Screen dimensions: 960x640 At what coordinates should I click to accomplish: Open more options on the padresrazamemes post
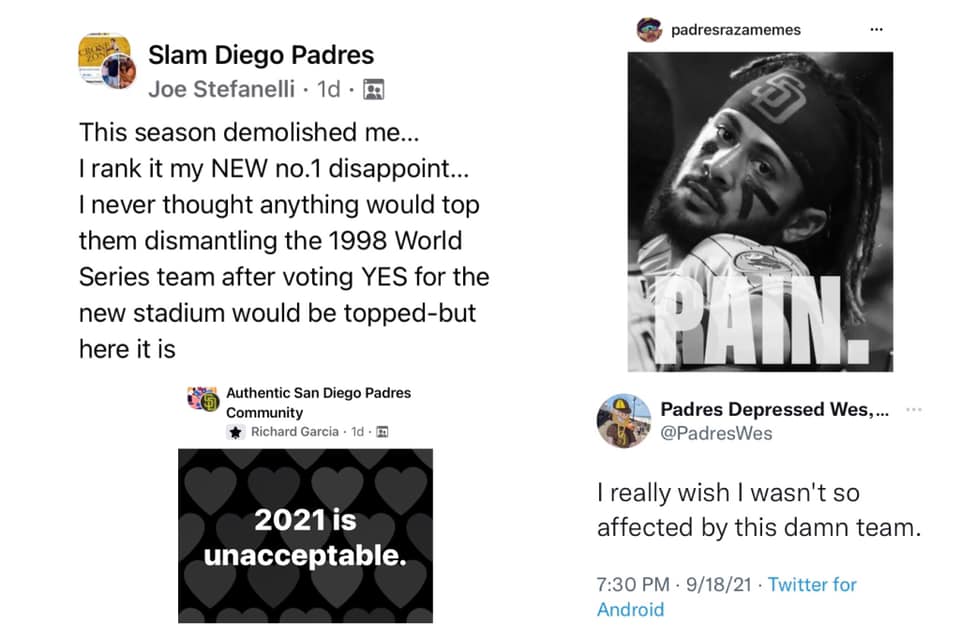pyautogui.click(x=877, y=29)
